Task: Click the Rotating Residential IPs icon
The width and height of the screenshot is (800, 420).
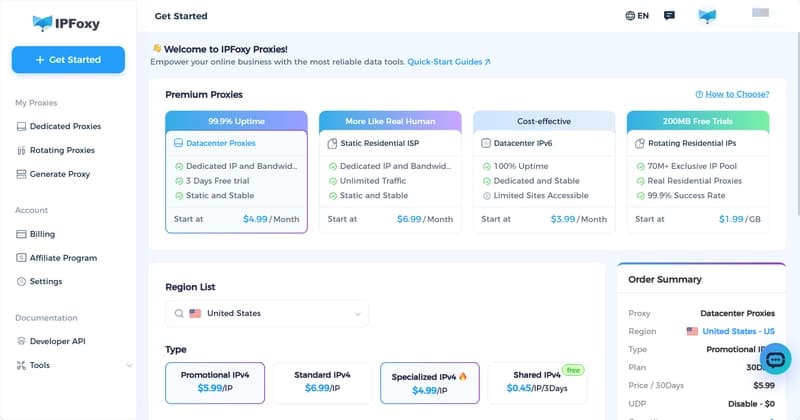Action: pos(640,143)
